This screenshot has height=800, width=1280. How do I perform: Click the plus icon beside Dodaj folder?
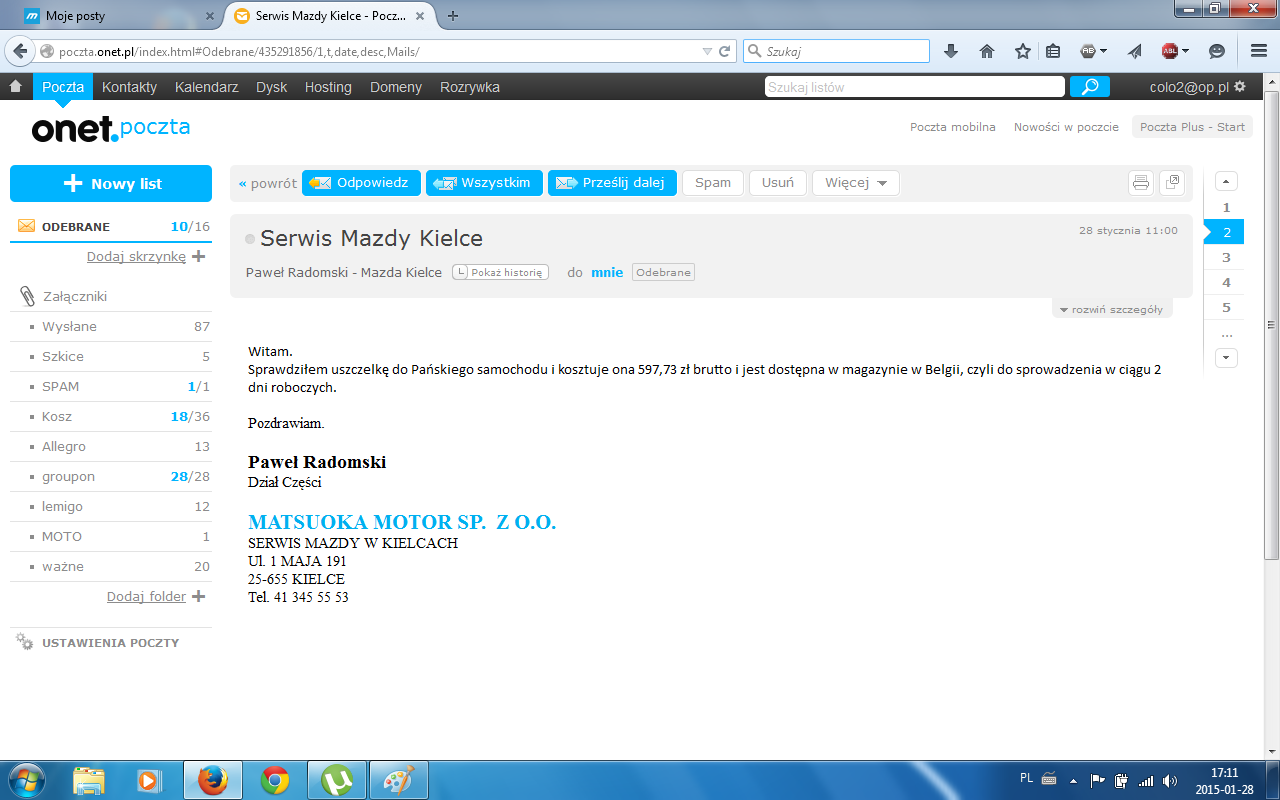[x=198, y=596]
